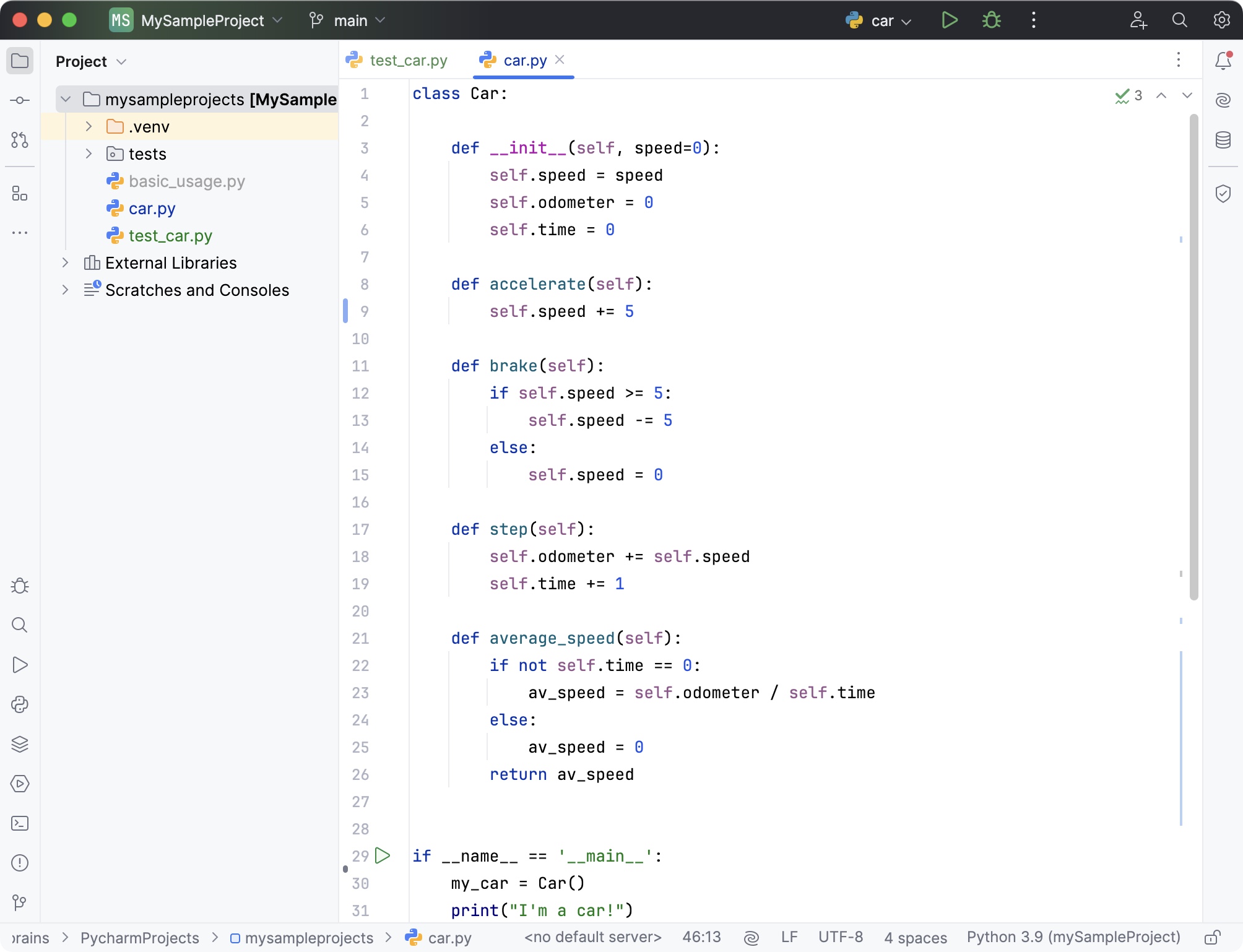The width and height of the screenshot is (1243, 952).
Task: Toggle the AI Assistant side panel
Action: [1223, 99]
